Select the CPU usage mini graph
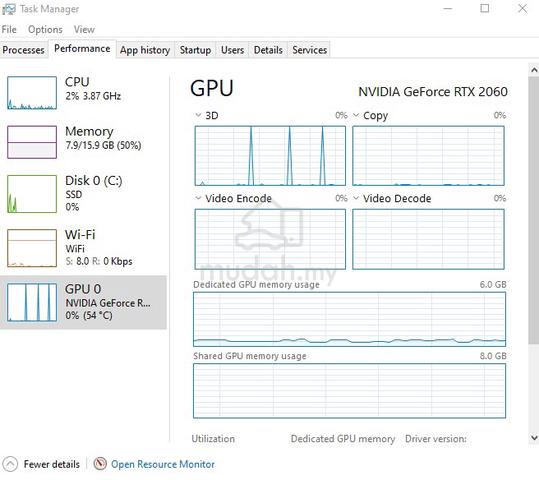This screenshot has width=539, height=480. pos(32,93)
